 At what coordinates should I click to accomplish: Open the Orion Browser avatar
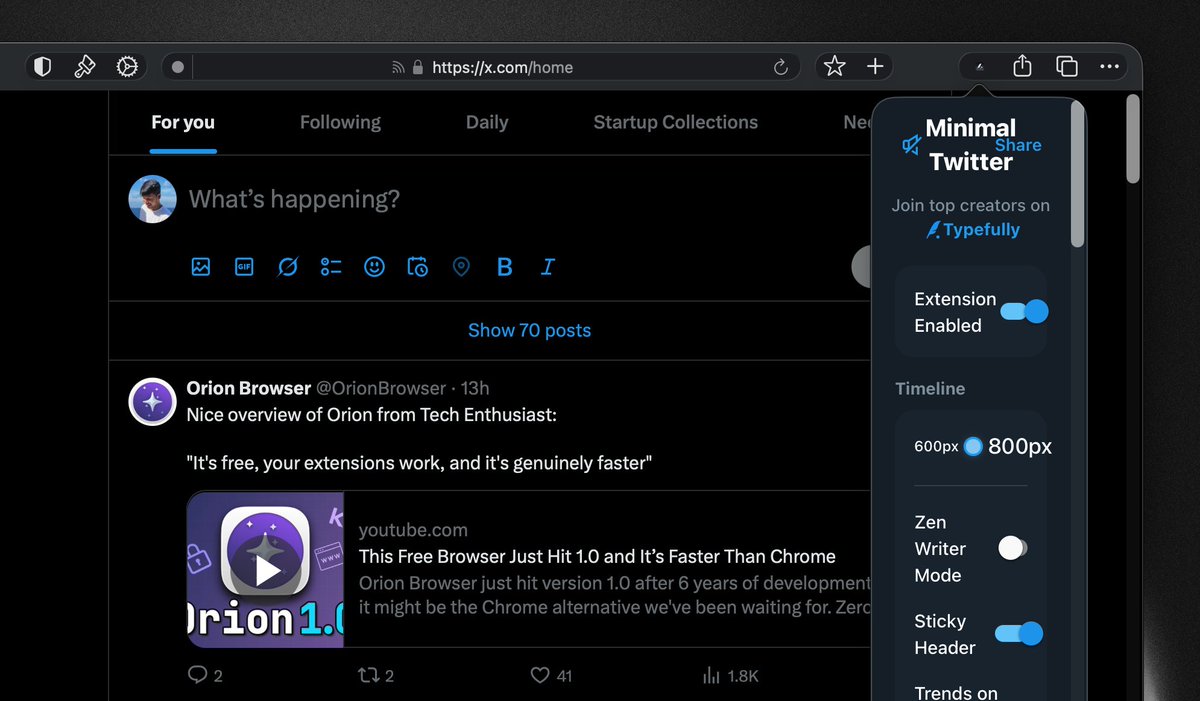click(x=154, y=402)
